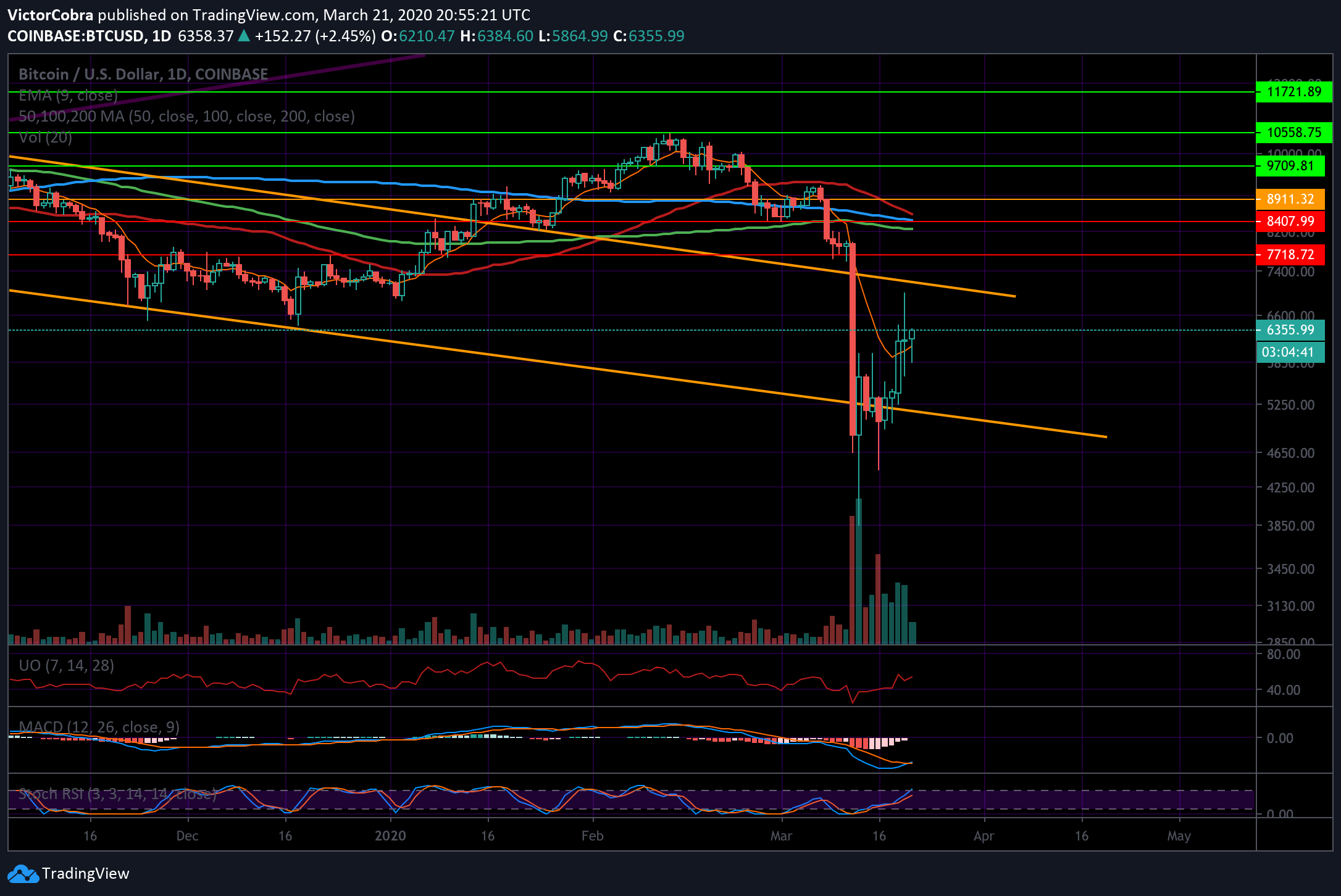
Task: Select the 8407.99 red price label
Action: point(1290,222)
